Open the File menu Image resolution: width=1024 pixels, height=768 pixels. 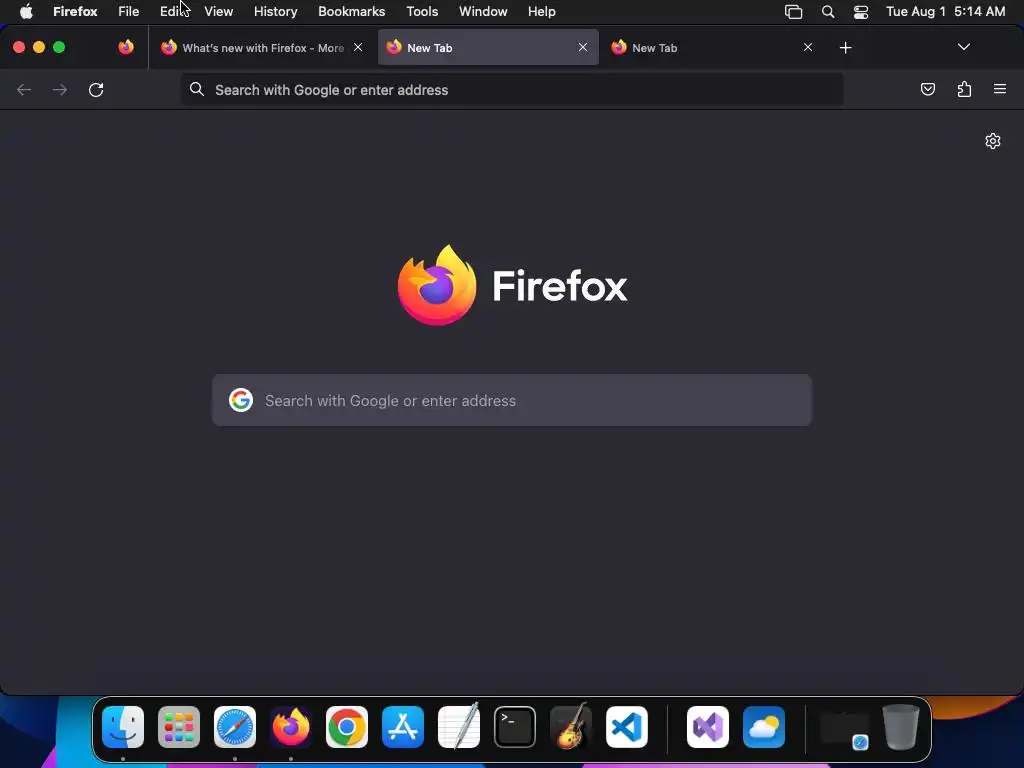point(129,12)
